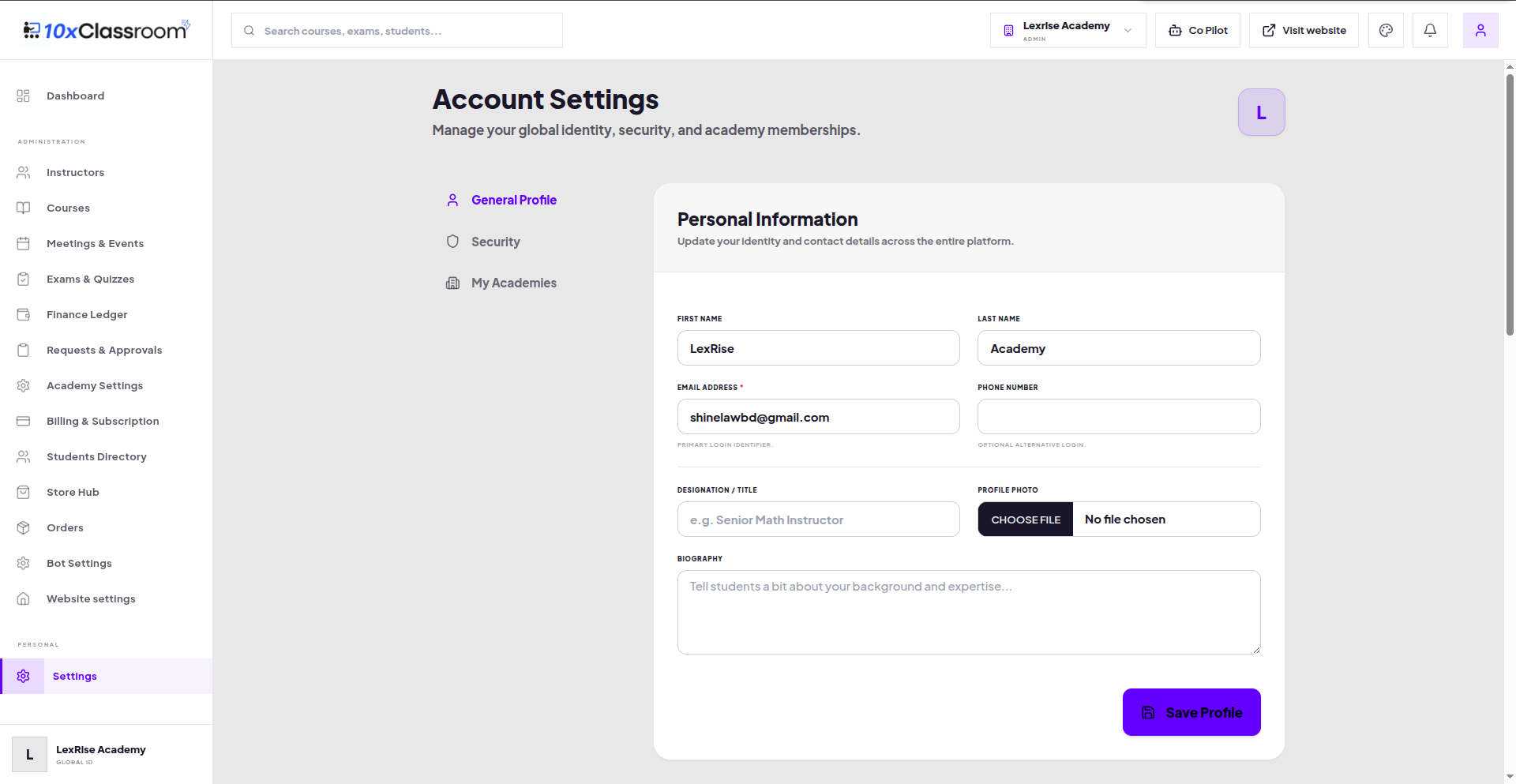Click the LexRise Academy Global ID account card
This screenshot has width=1516, height=784.
[x=106, y=754]
